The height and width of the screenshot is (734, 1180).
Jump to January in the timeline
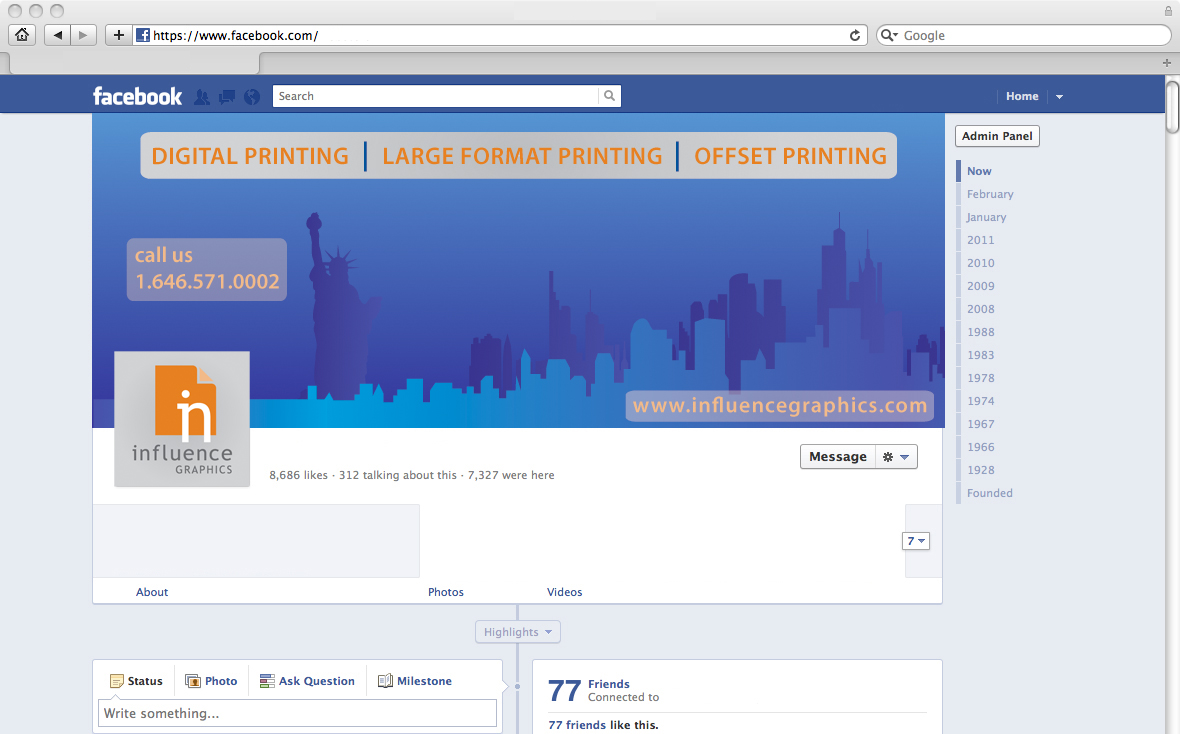[986, 217]
